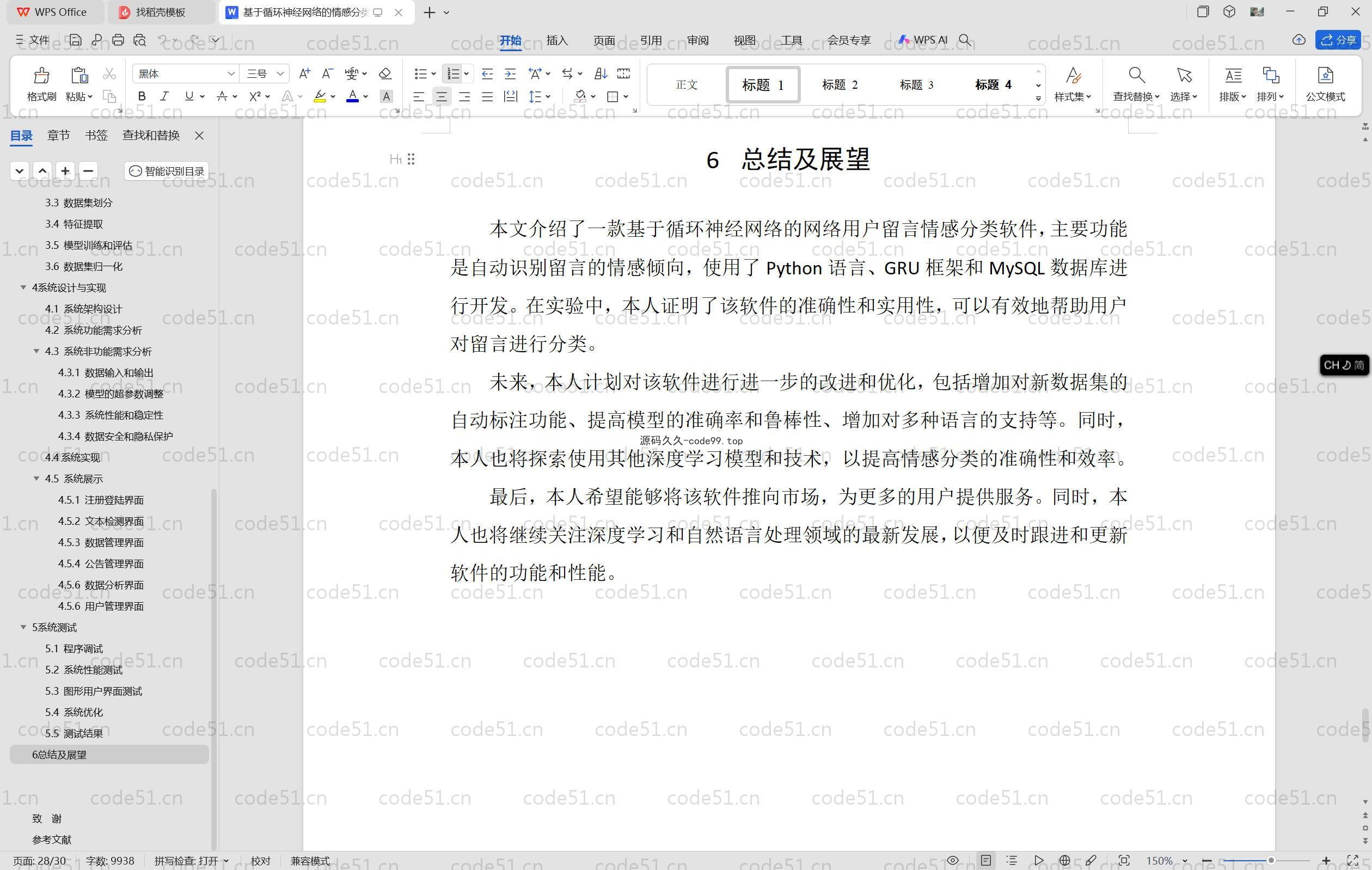
Task: Increase font size with A+ icon
Action: click(x=305, y=73)
